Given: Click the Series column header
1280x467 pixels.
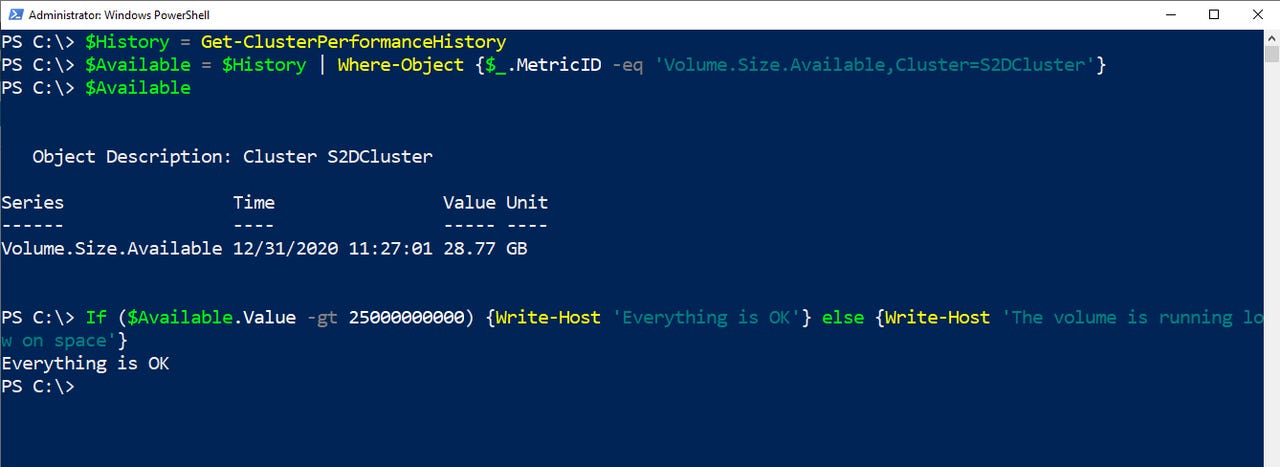Looking at the screenshot, I should [x=32, y=202].
